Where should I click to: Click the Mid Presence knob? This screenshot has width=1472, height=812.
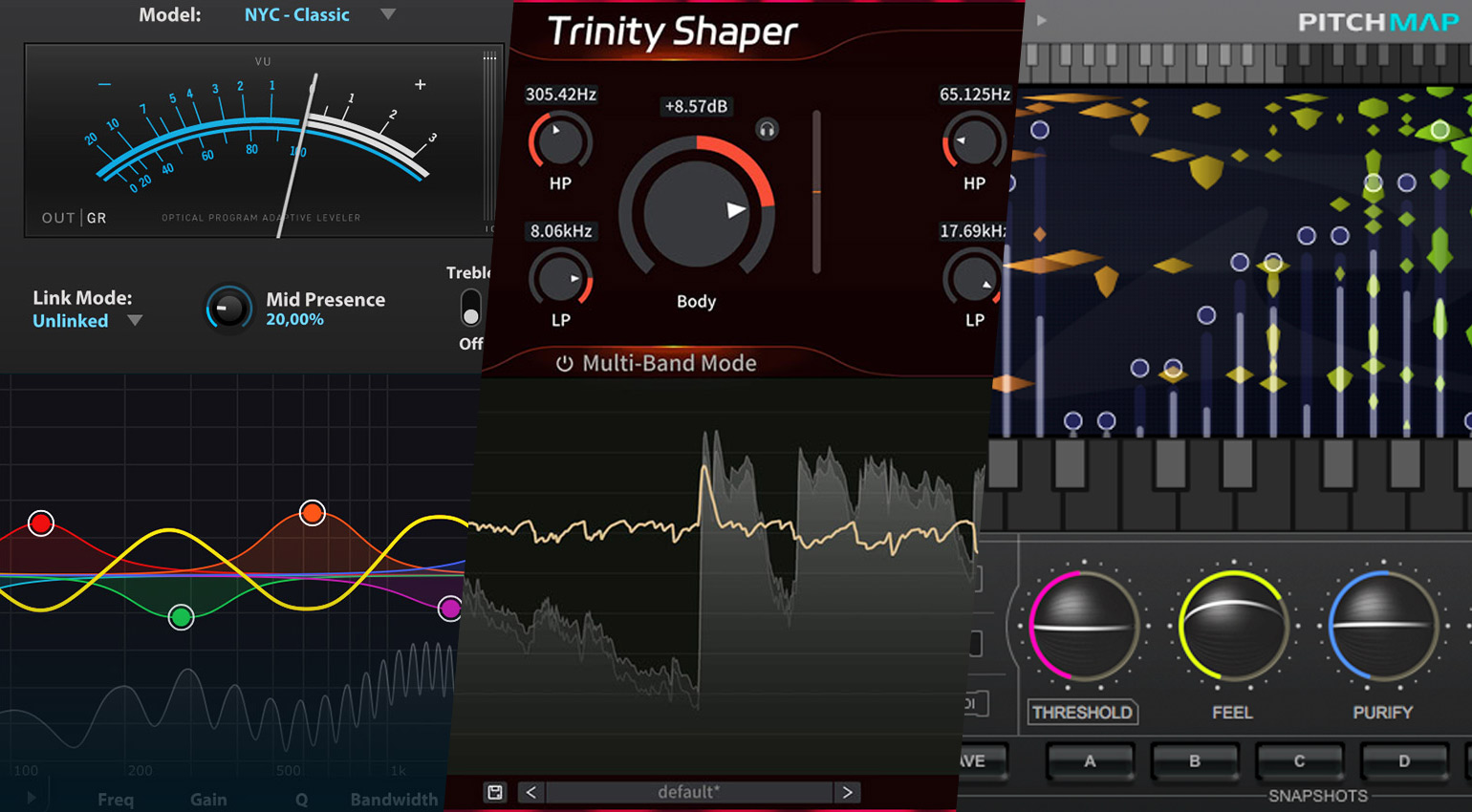coord(227,309)
